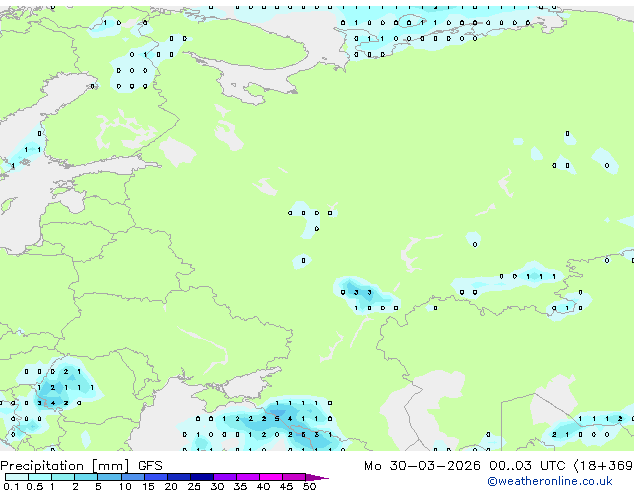Click the legend value '30'

[x=217, y=486]
